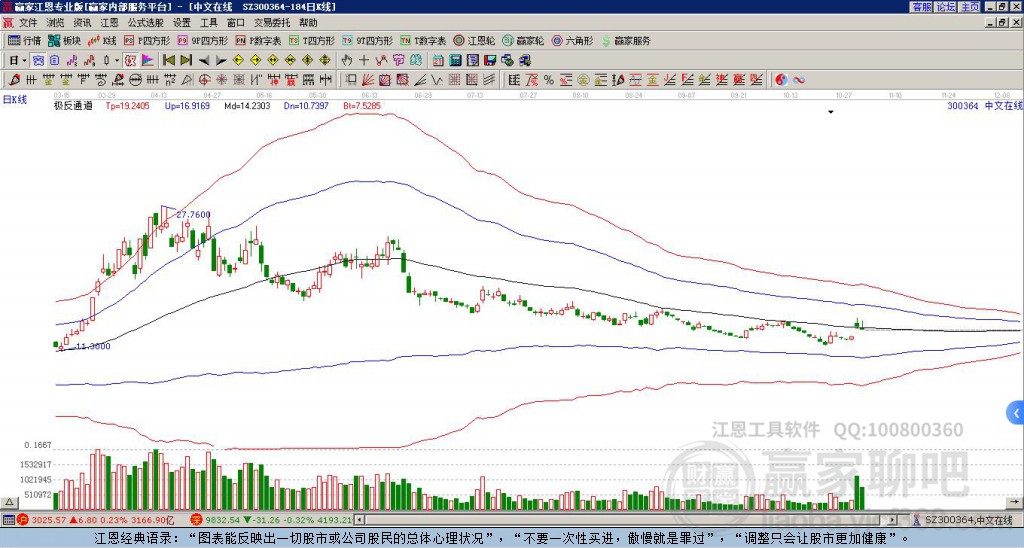Open the 板块 sector view

coord(64,40)
